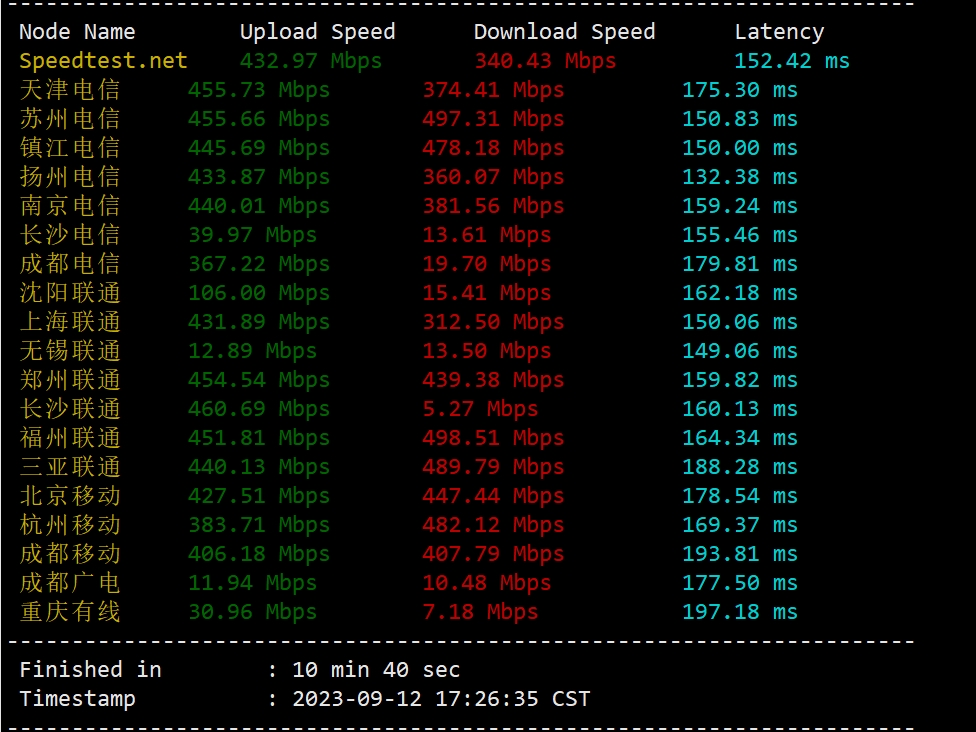Click the 扬州电信 latency 132.38 ms
Viewport: 976px width, 732px height.
point(739,177)
